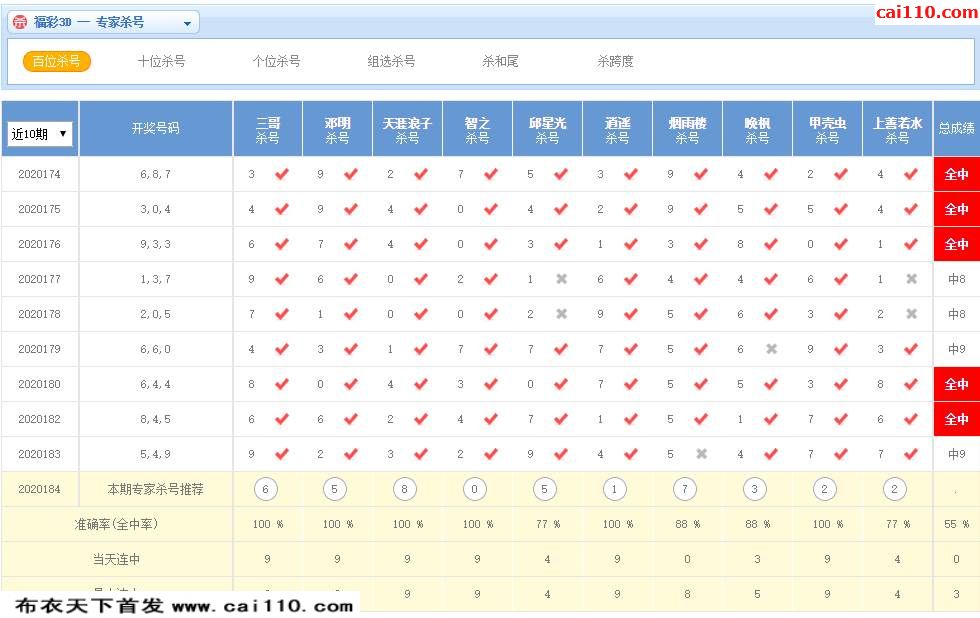Viewport: 980px width, 618px height.
Task: Click the 甲壳虫杀号 column header
Action: click(828, 129)
